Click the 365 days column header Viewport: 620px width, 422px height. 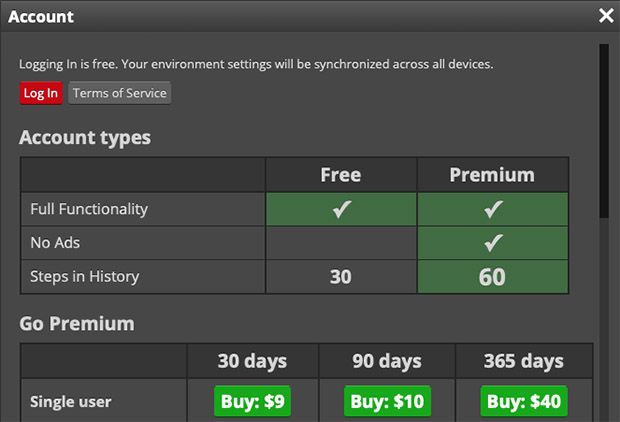524,361
